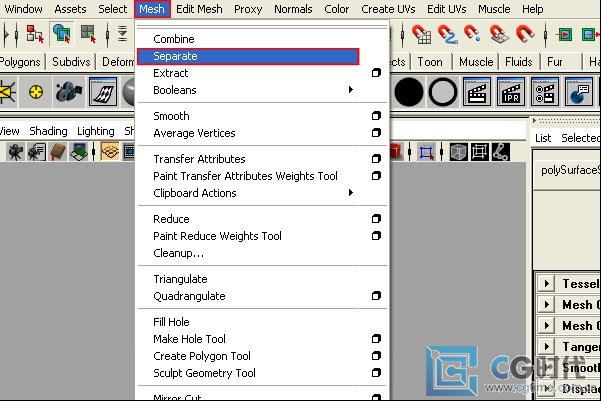Open the Cleanup... dialog entry
Image resolution: width=601 pixels, height=401 pixels.
(179, 253)
